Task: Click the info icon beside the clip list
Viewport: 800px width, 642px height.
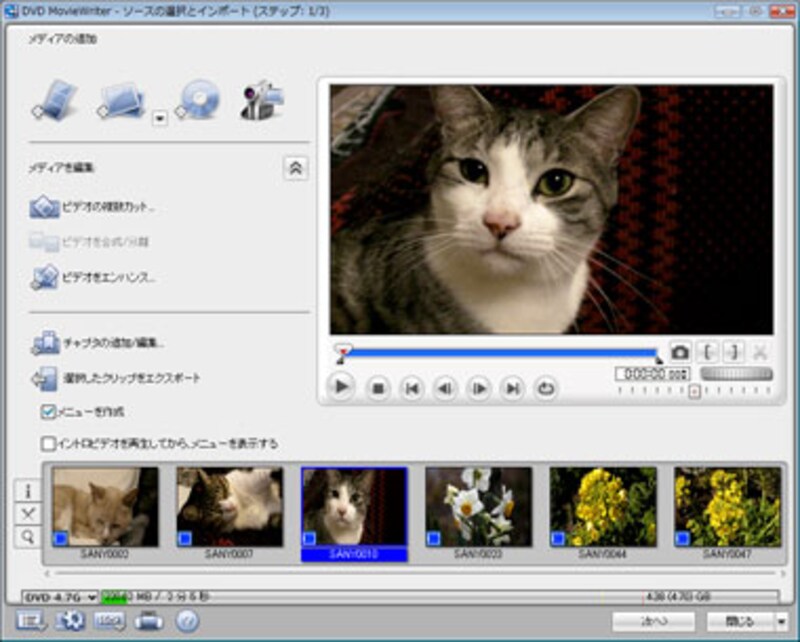Action: [x=28, y=491]
